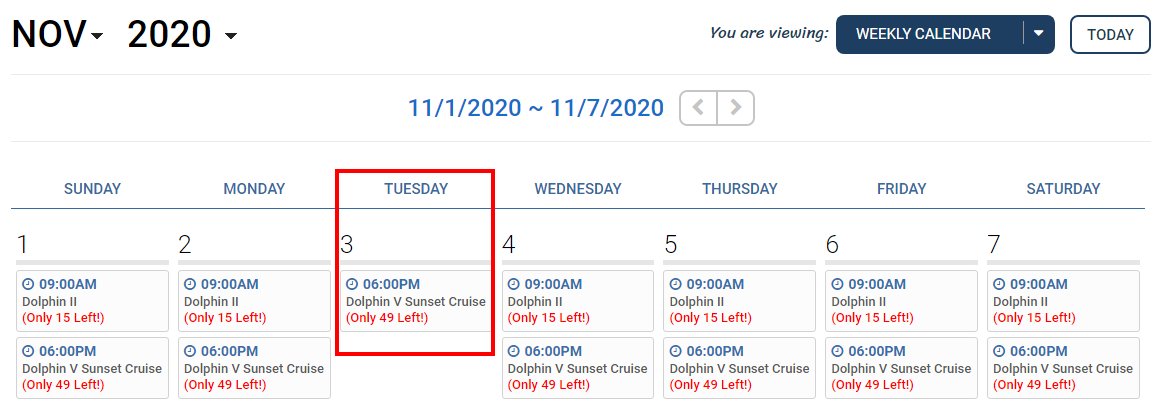Click clock icon on Wednesday 06:00PM slot

tap(514, 352)
